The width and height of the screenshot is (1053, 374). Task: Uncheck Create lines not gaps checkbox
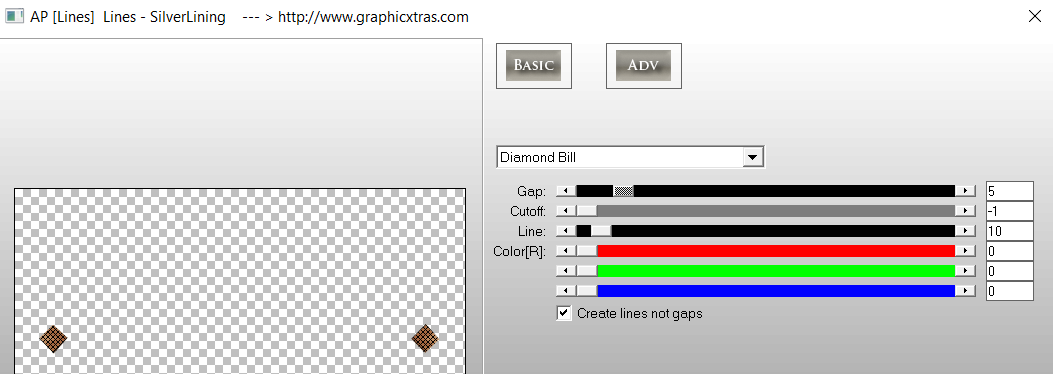564,313
